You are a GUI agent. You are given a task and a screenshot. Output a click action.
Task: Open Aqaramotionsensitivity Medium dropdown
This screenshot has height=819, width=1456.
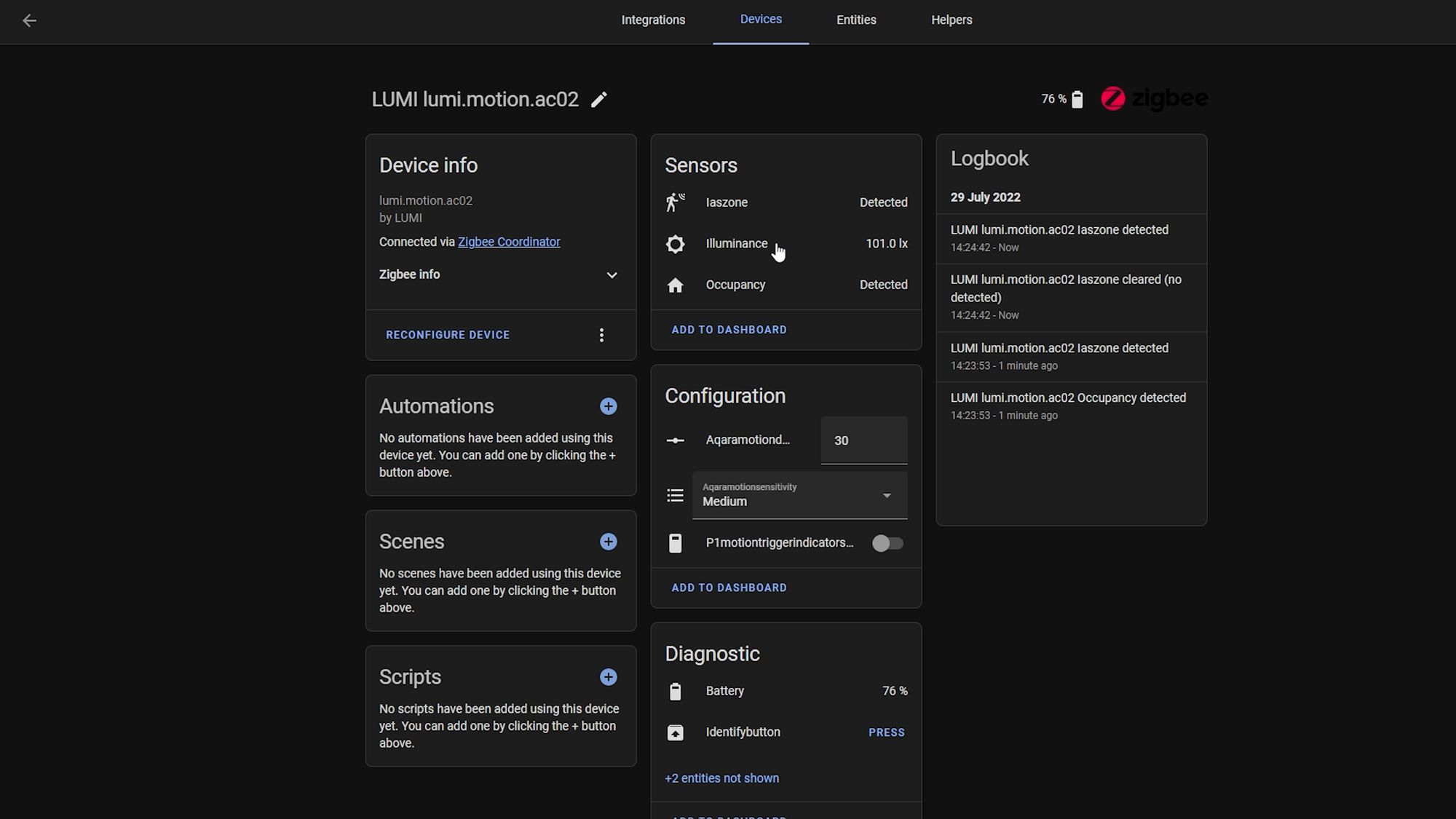(x=799, y=496)
